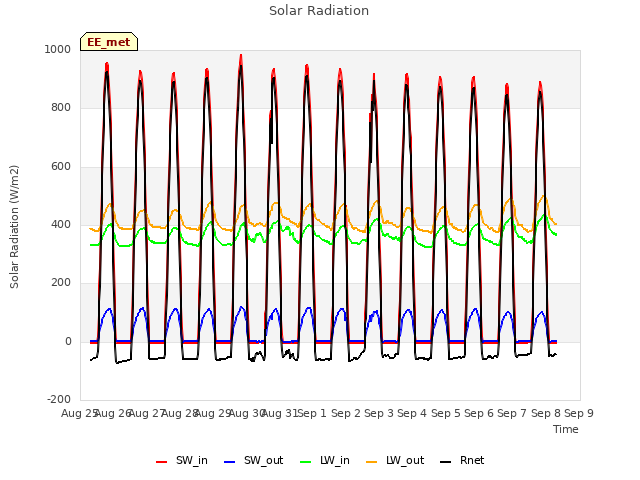Click the Time x-axis label
Screen dimensions: 640x480
(566, 429)
